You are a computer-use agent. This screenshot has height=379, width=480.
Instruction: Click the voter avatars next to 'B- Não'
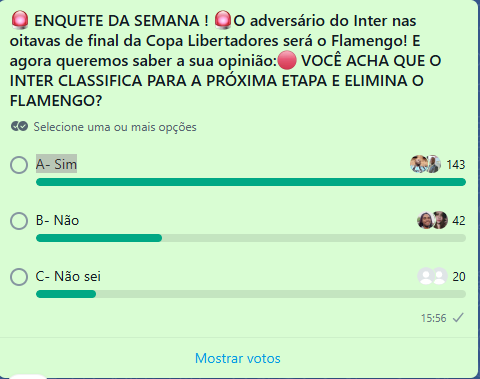[432, 220]
